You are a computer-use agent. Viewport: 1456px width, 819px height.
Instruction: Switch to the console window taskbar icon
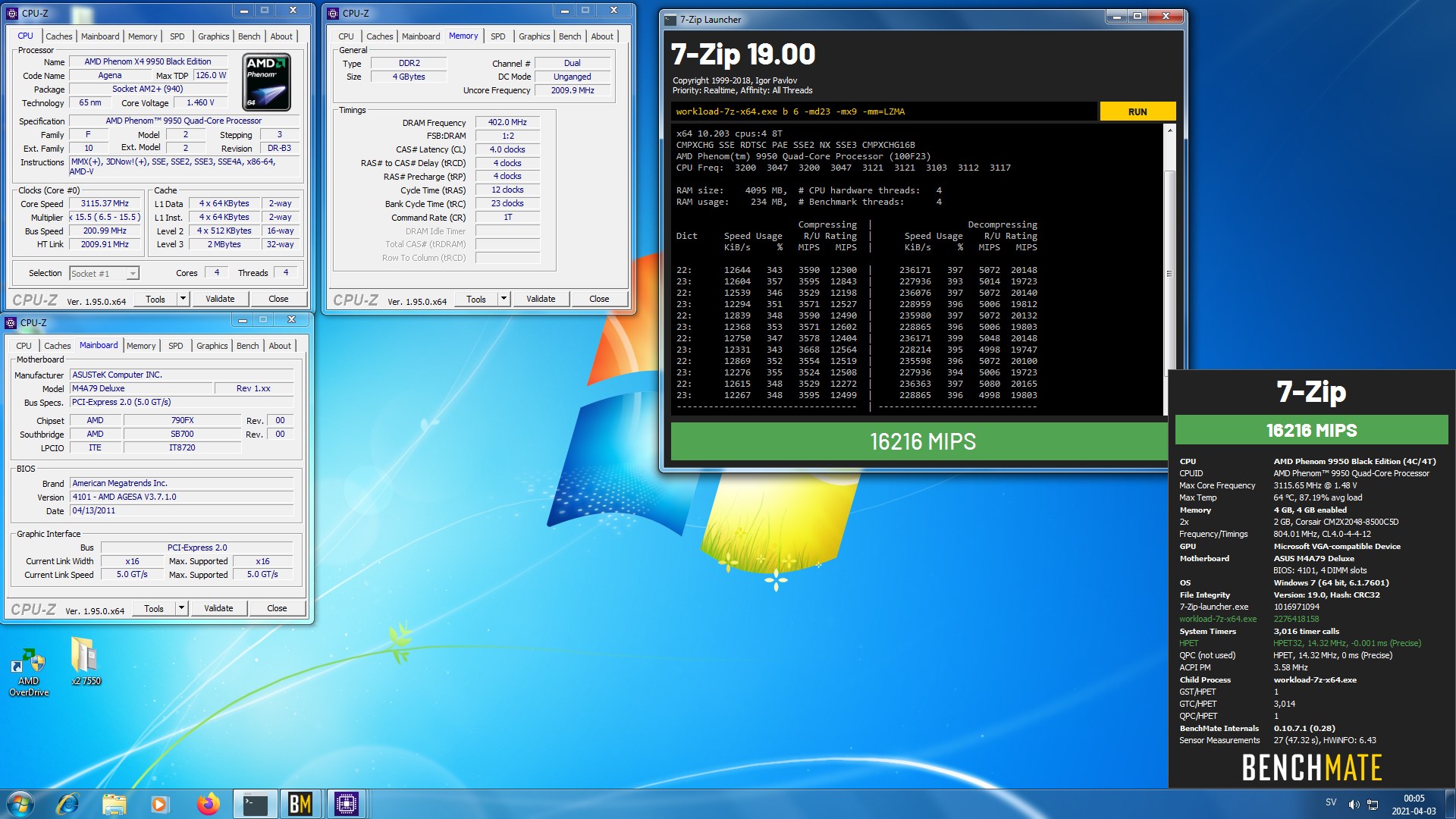click(255, 804)
